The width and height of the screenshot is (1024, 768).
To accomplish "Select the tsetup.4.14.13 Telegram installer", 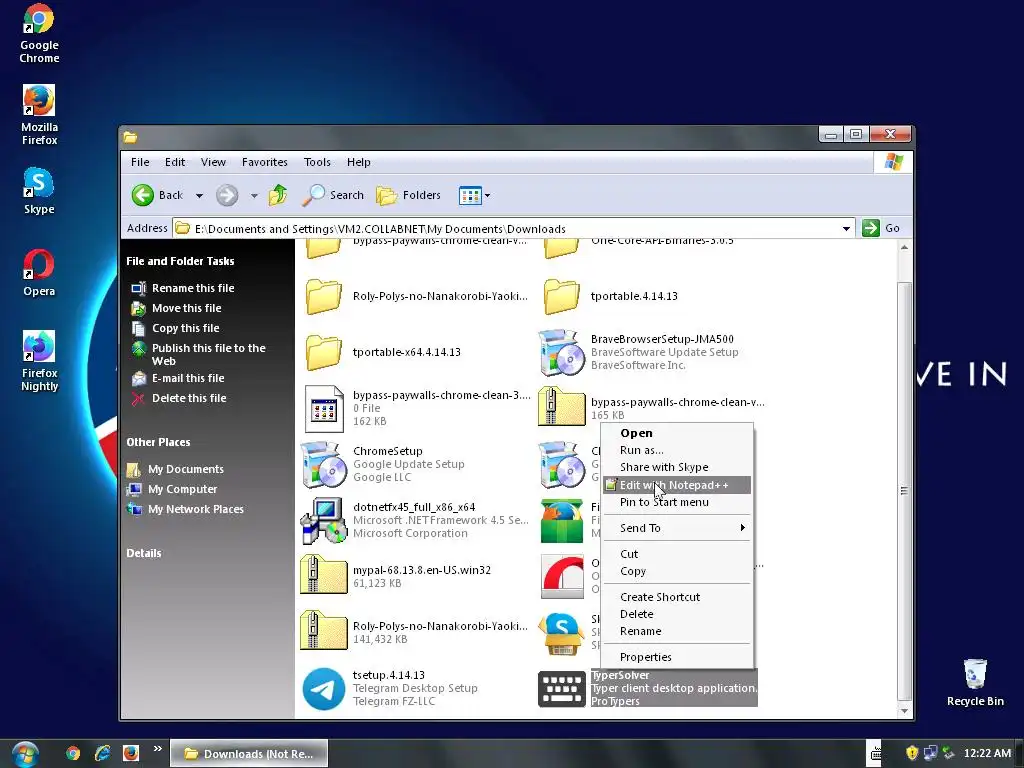I will tap(390, 688).
